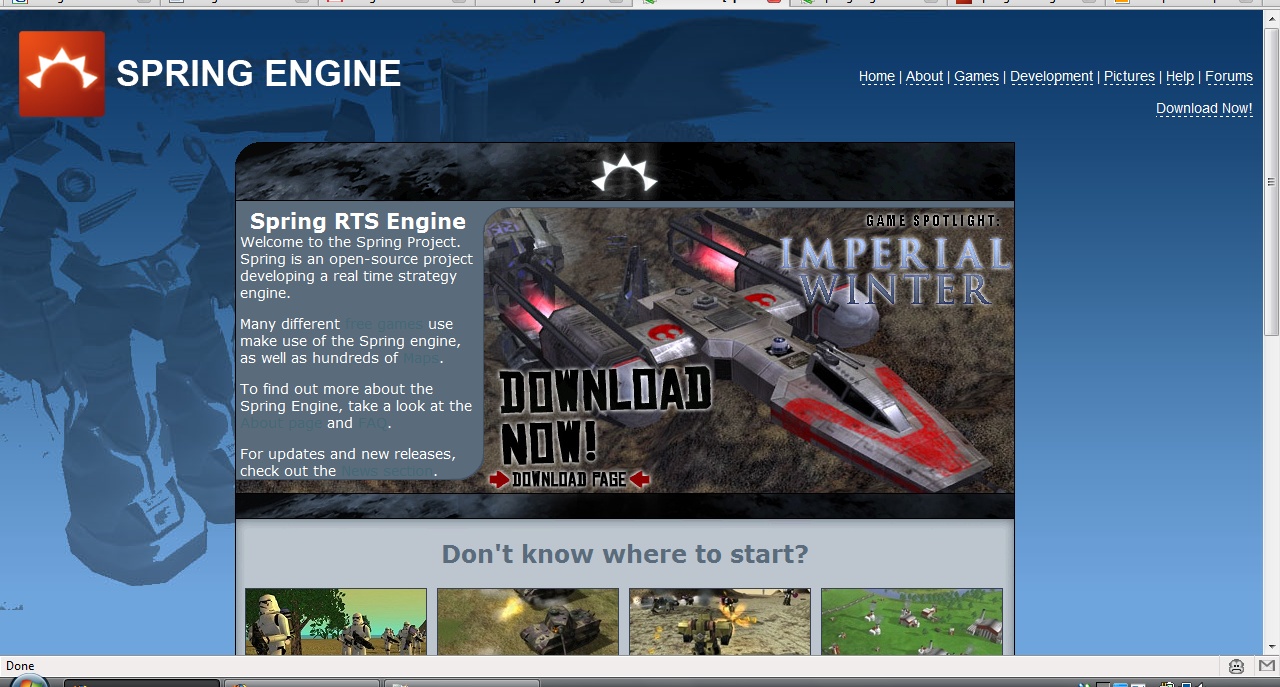Click the red arrow left of DOWNLOAD PAGE
The width and height of the screenshot is (1280, 687).
coord(499,480)
